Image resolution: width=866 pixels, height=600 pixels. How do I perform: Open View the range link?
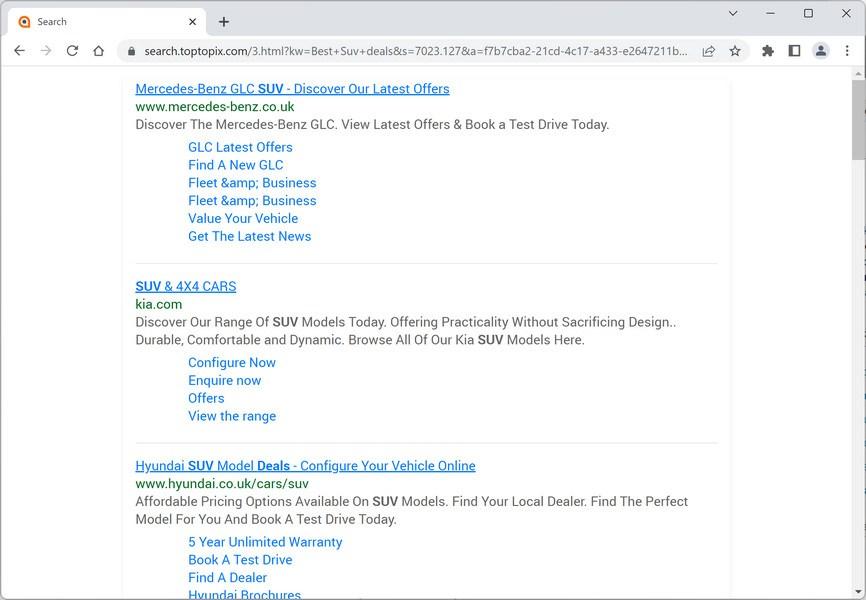pos(232,416)
